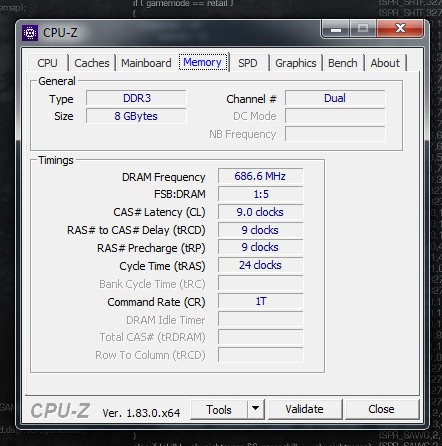Image resolution: width=442 pixels, height=446 pixels.
Task: Click the 1:5 FSB:DRAM value
Action: point(260,194)
